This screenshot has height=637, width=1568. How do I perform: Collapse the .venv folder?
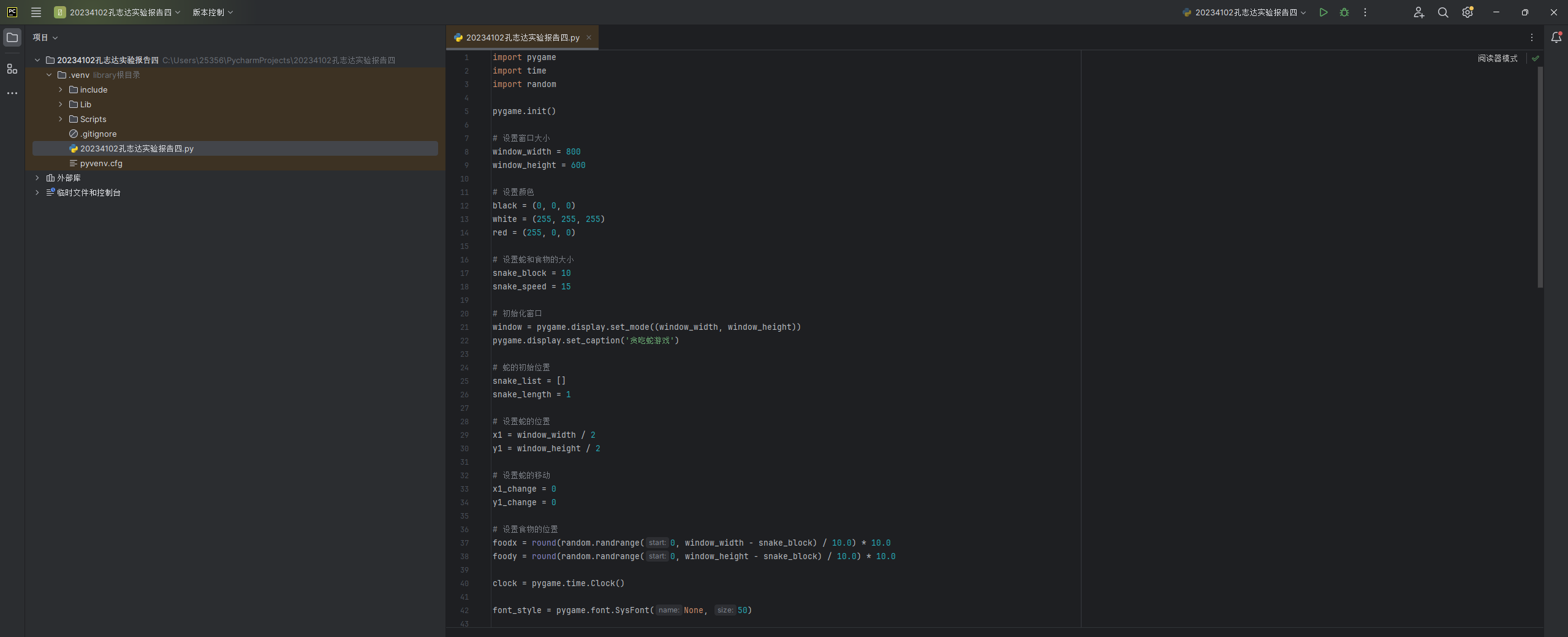[49, 75]
